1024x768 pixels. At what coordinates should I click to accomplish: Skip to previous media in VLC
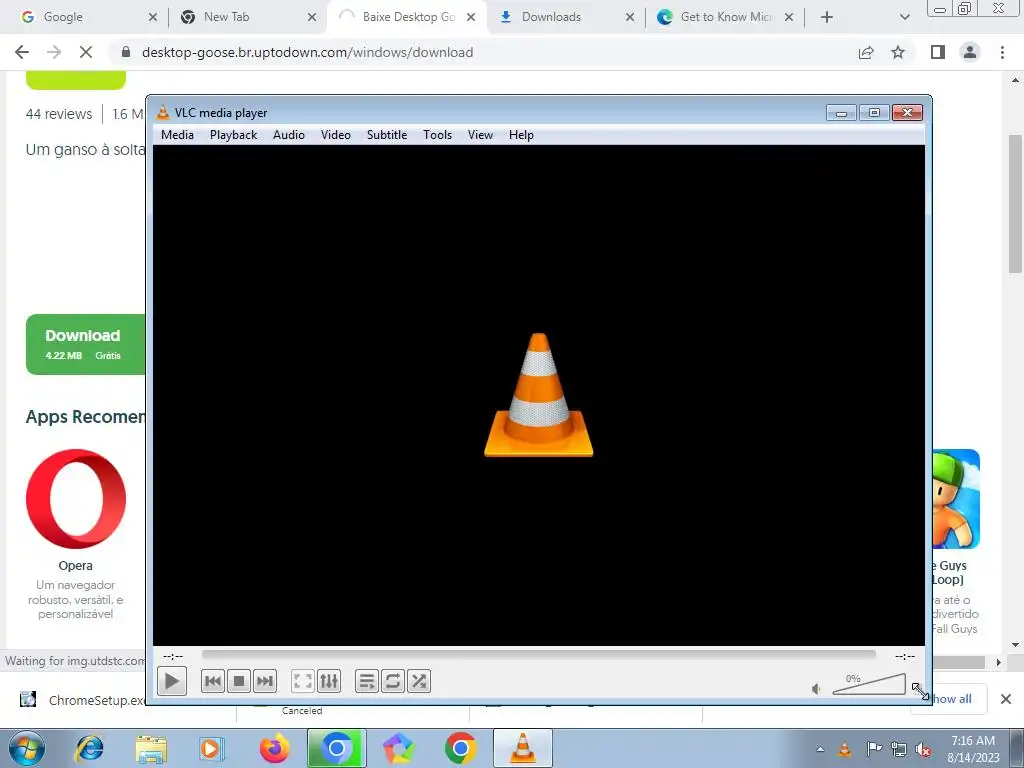(x=212, y=681)
